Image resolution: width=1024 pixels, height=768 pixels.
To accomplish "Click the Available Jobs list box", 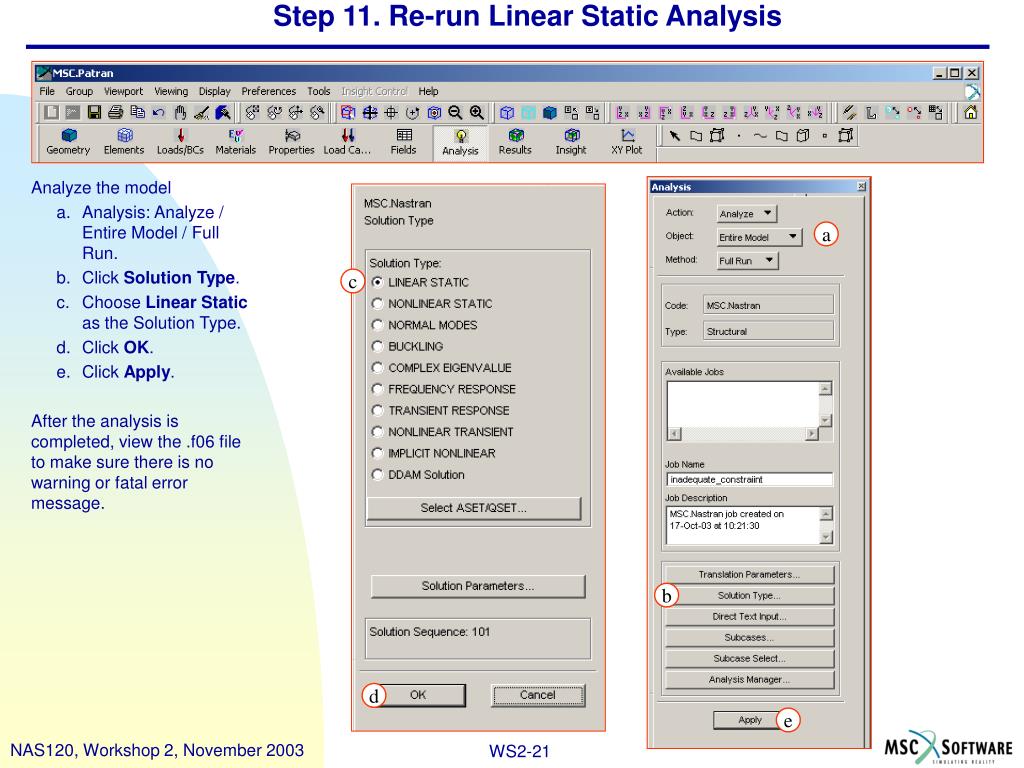I will (x=743, y=404).
